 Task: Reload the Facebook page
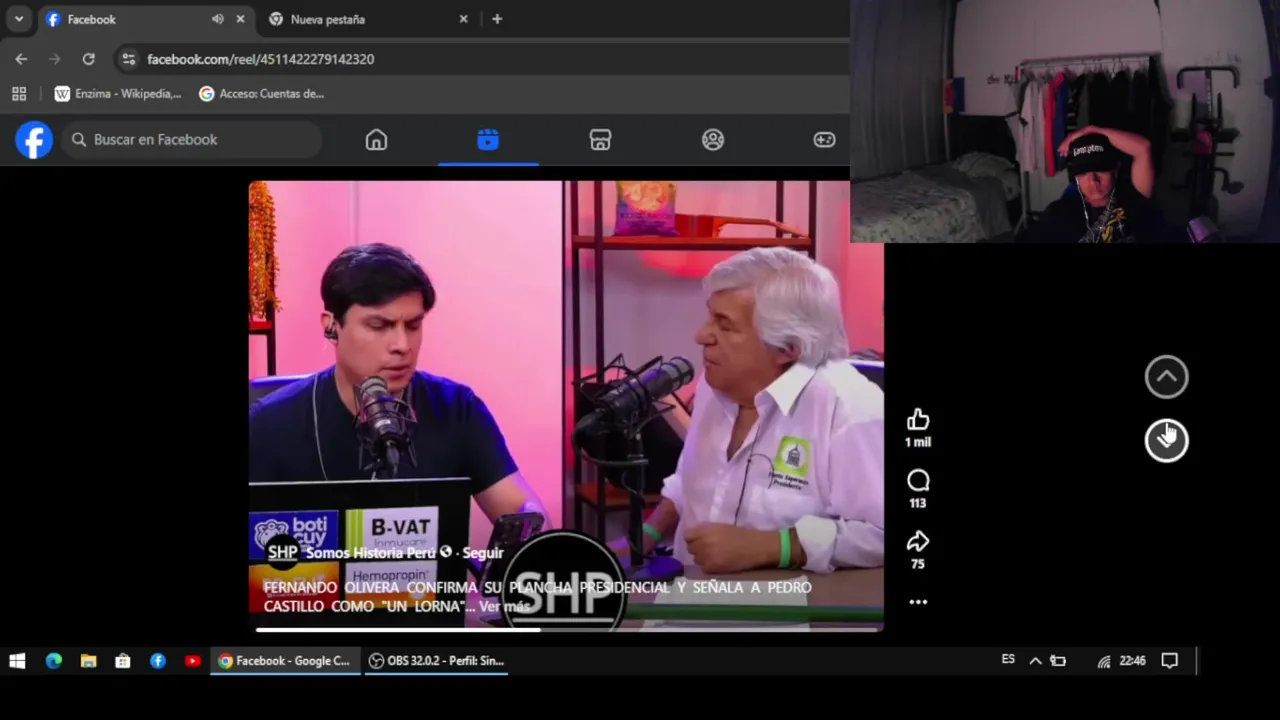88,59
